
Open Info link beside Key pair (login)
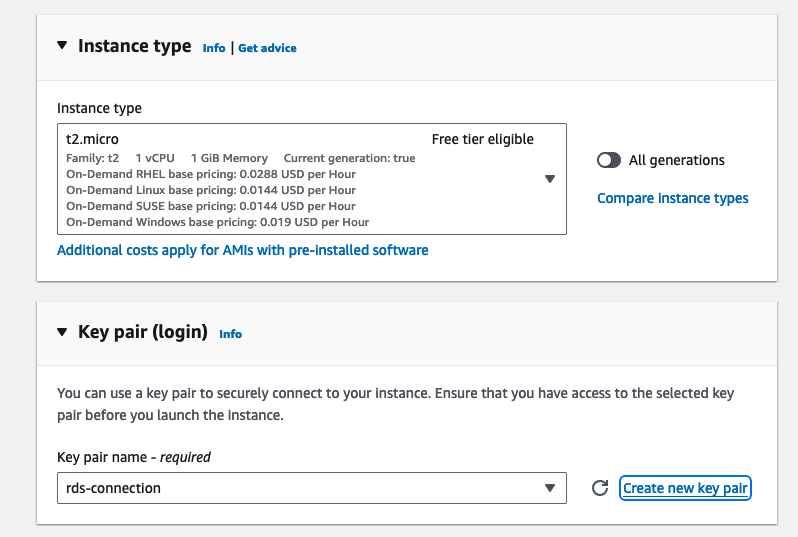tap(230, 334)
